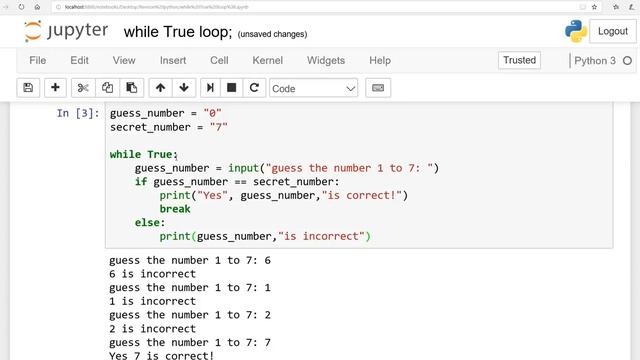Move selected cell up arrow
640x360 pixels.
(160, 88)
